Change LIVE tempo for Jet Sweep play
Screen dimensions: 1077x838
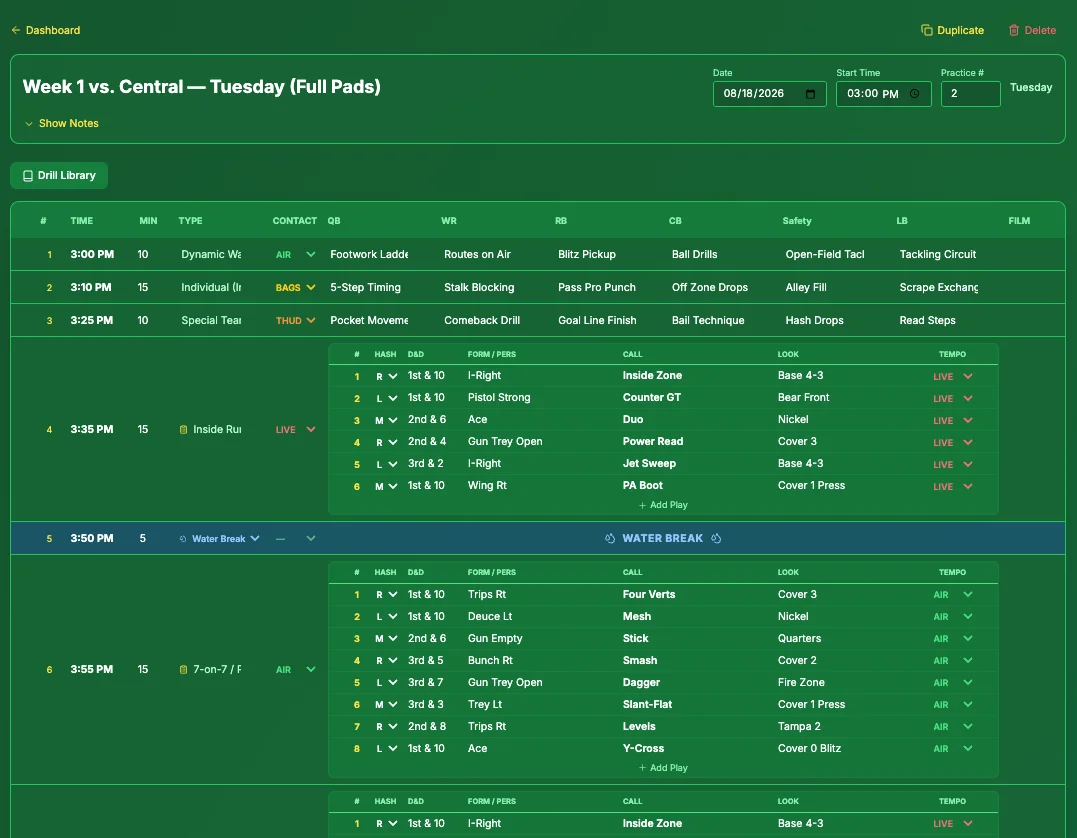[953, 464]
